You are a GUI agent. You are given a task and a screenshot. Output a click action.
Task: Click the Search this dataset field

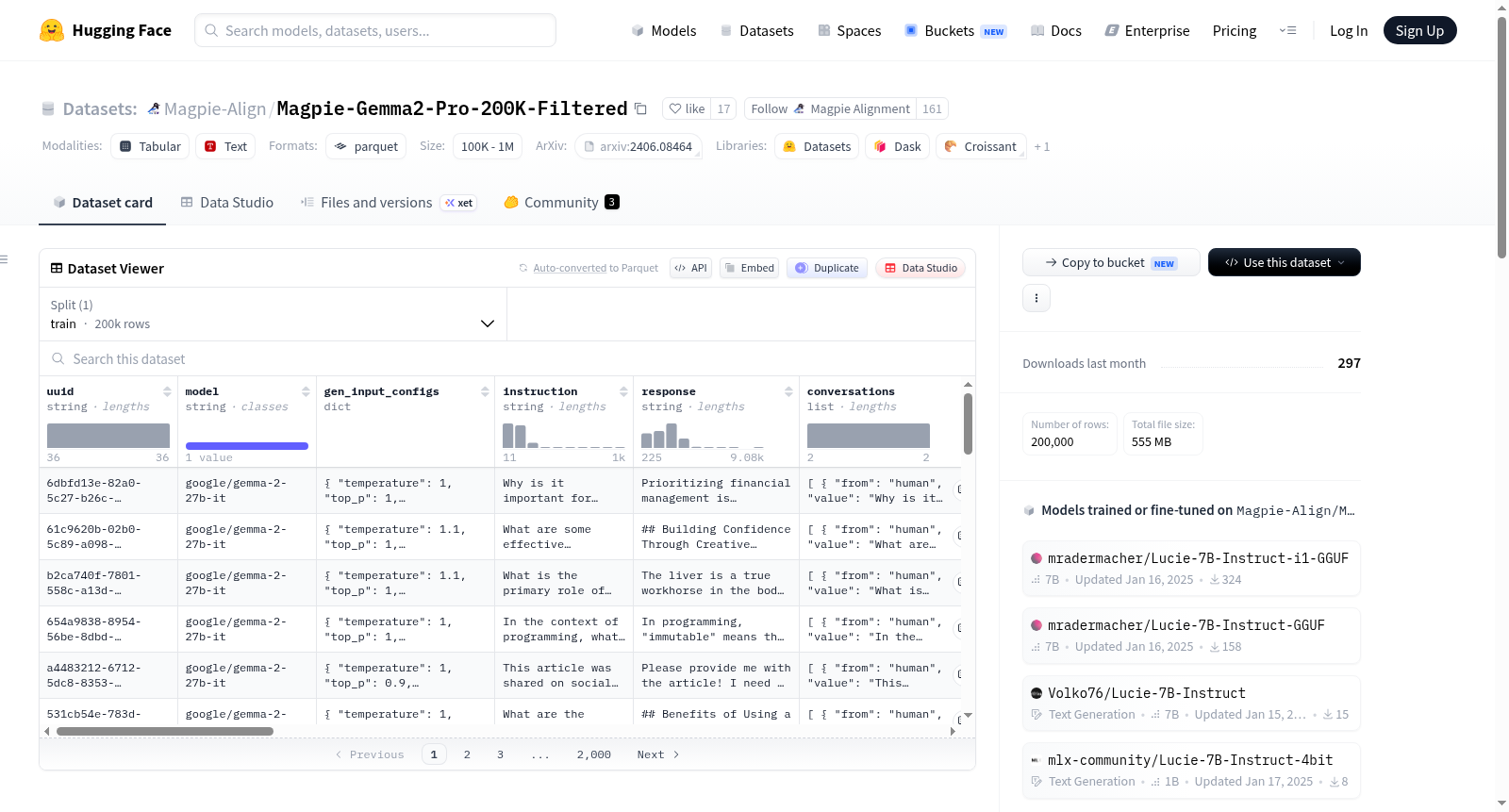pyautogui.click(x=507, y=359)
